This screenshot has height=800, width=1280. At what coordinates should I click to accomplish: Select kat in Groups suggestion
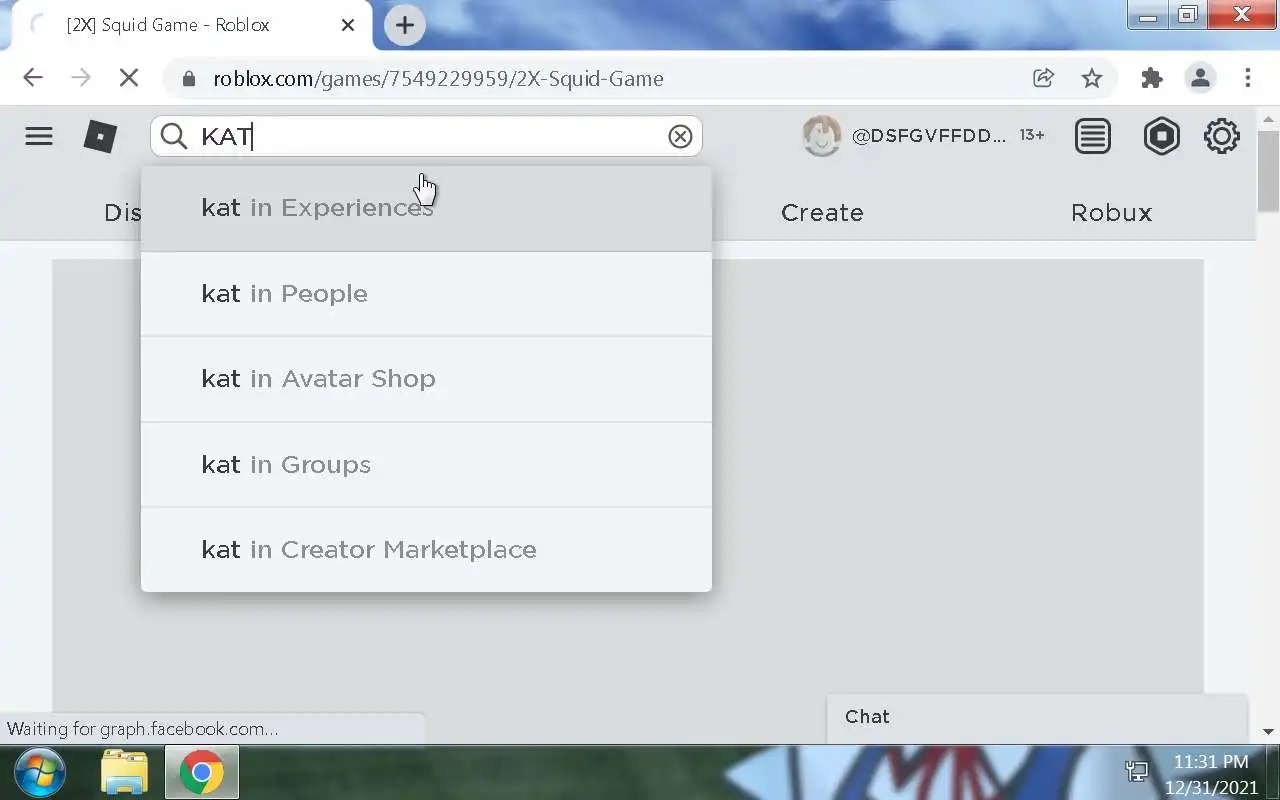pyautogui.click(x=426, y=465)
